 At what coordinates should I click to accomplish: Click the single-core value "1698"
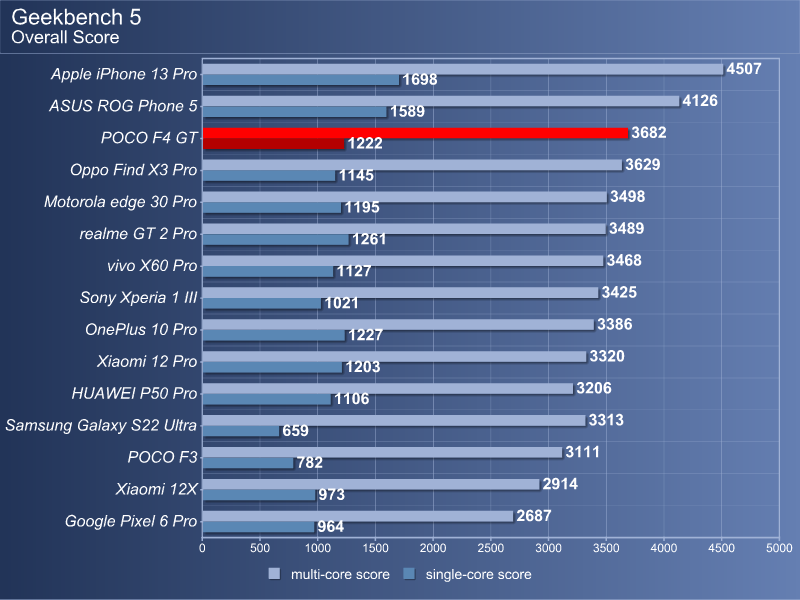coord(420,80)
